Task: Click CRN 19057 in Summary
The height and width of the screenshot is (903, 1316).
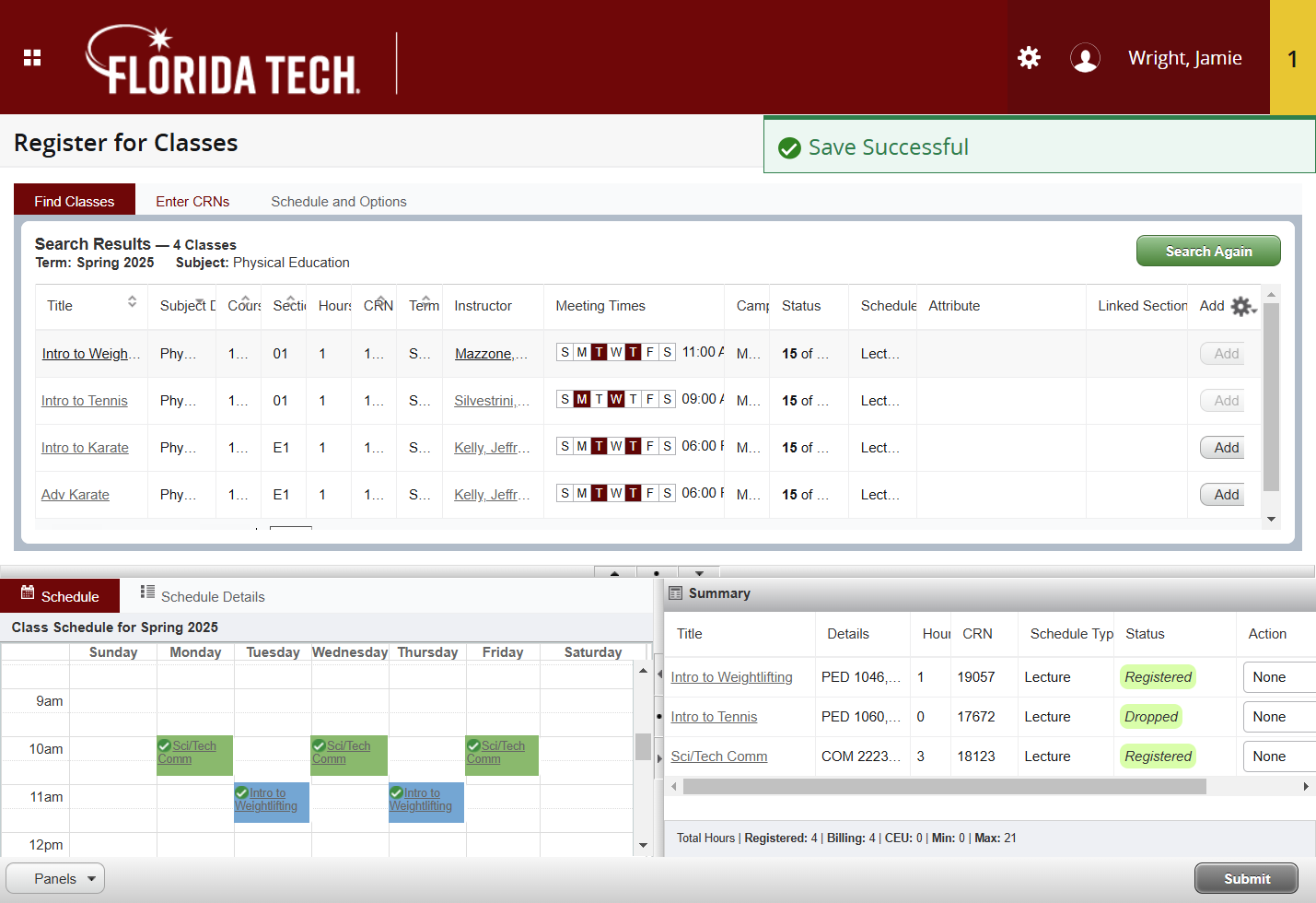Action: click(x=976, y=677)
